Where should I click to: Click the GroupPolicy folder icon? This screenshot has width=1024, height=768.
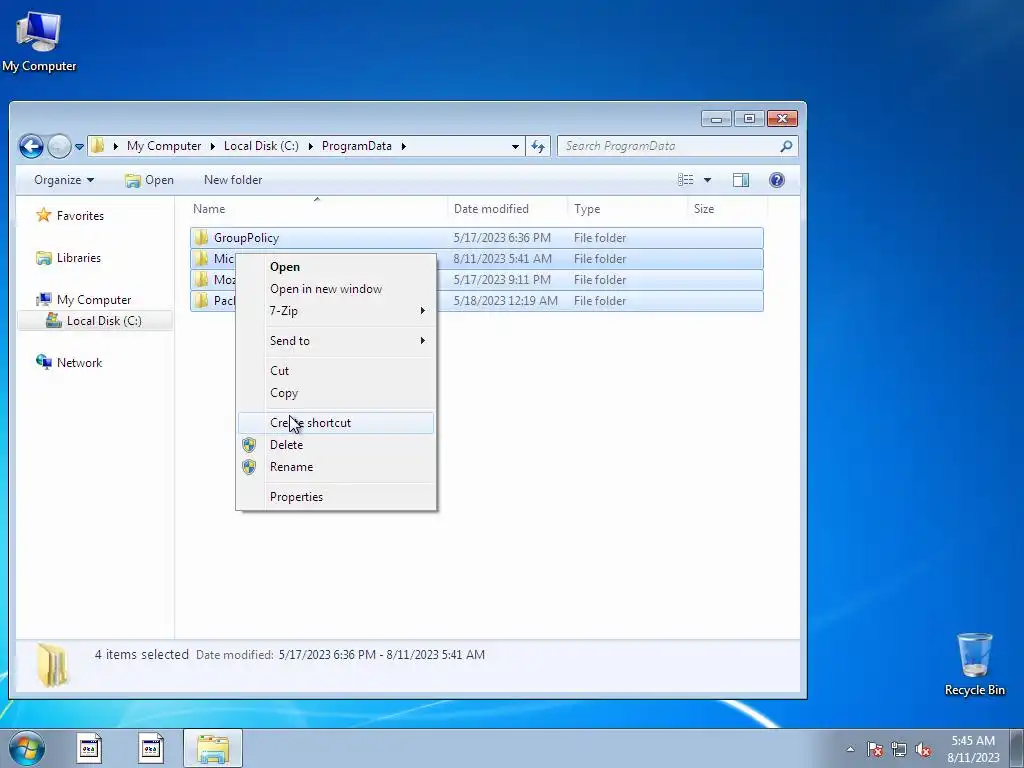click(202, 238)
